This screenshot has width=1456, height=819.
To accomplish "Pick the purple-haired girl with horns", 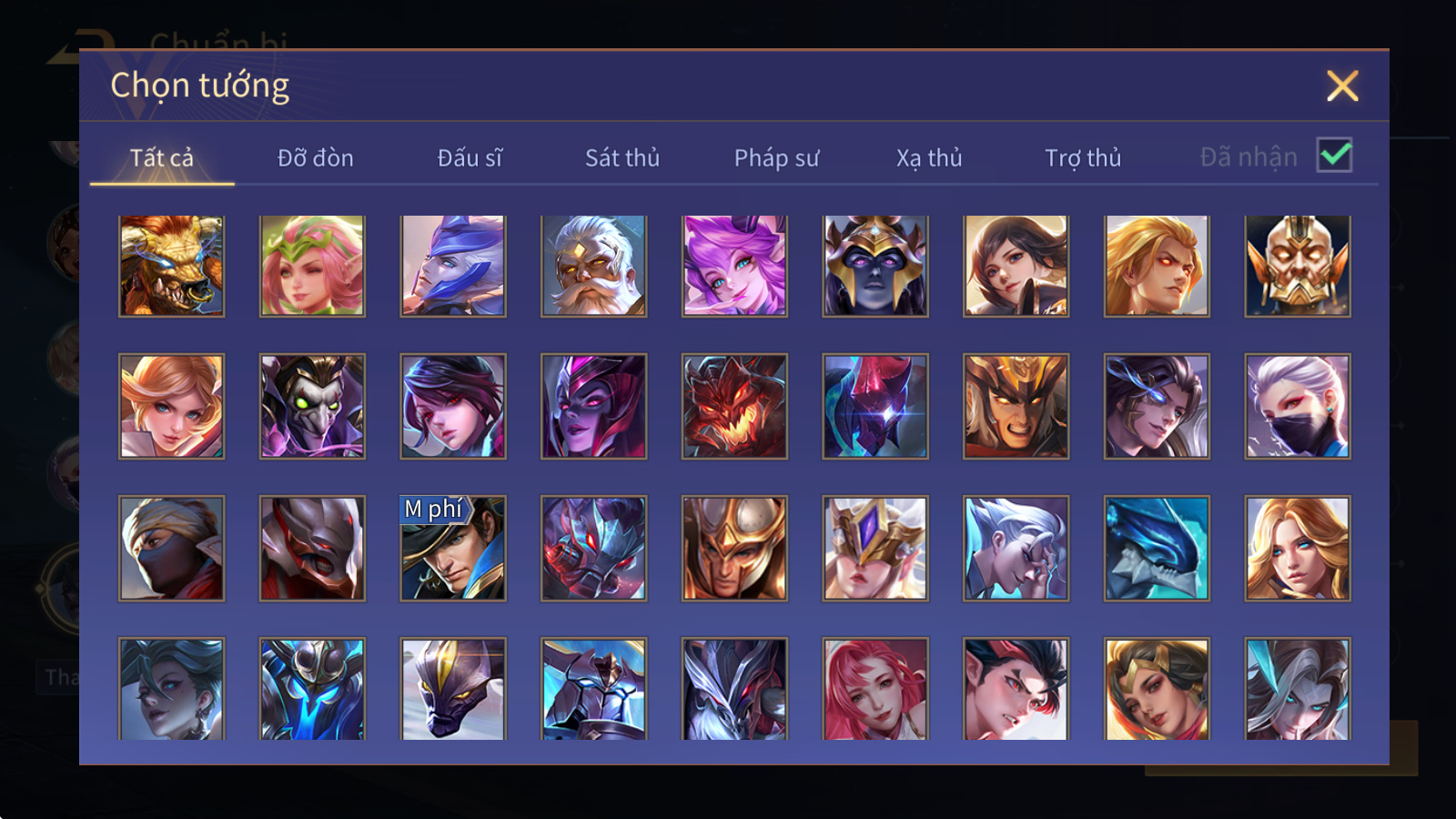I will 734,266.
